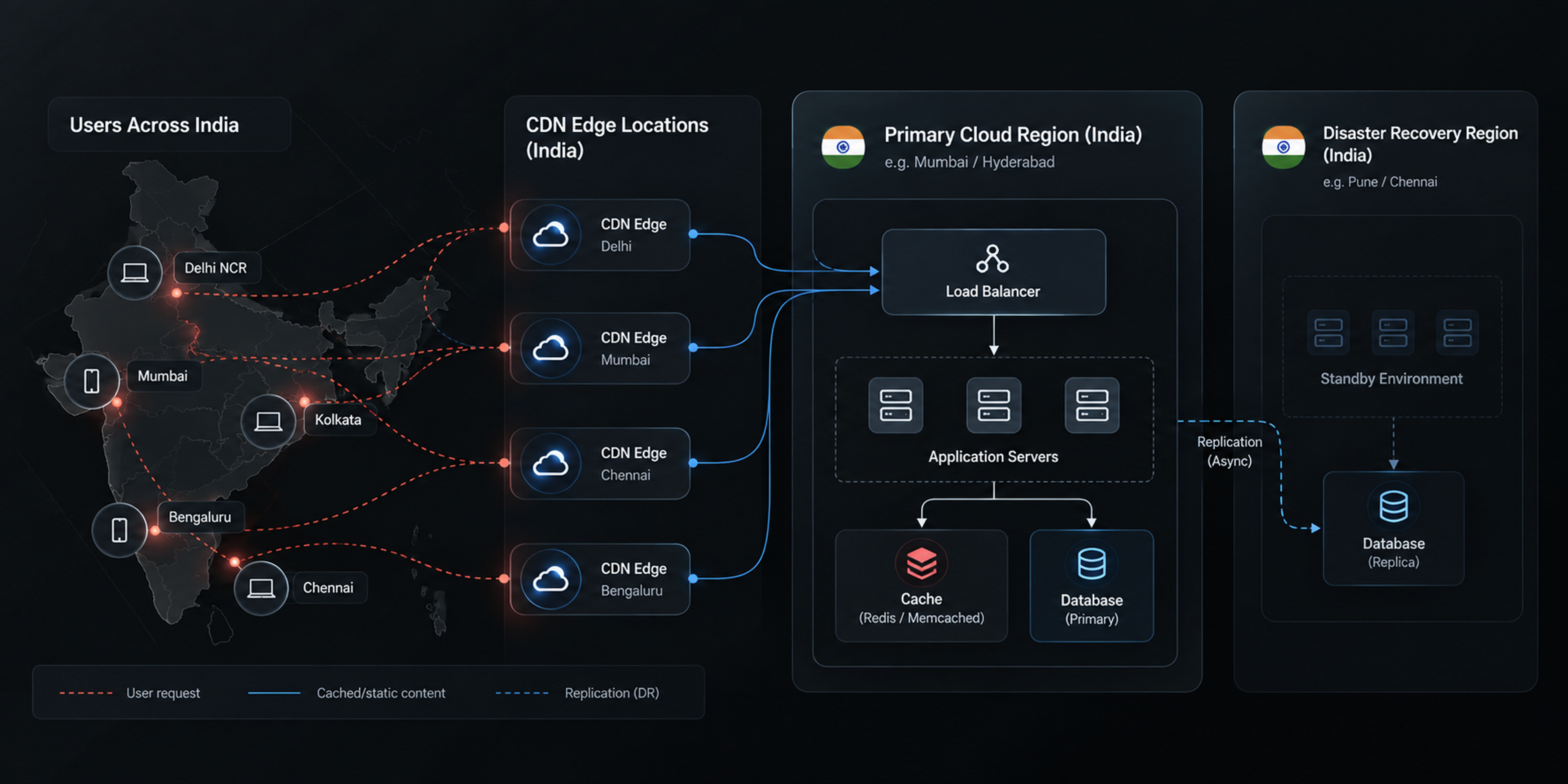Click the third Application Servers server icon
Viewport: 1568px width, 784px height.
click(x=1092, y=405)
